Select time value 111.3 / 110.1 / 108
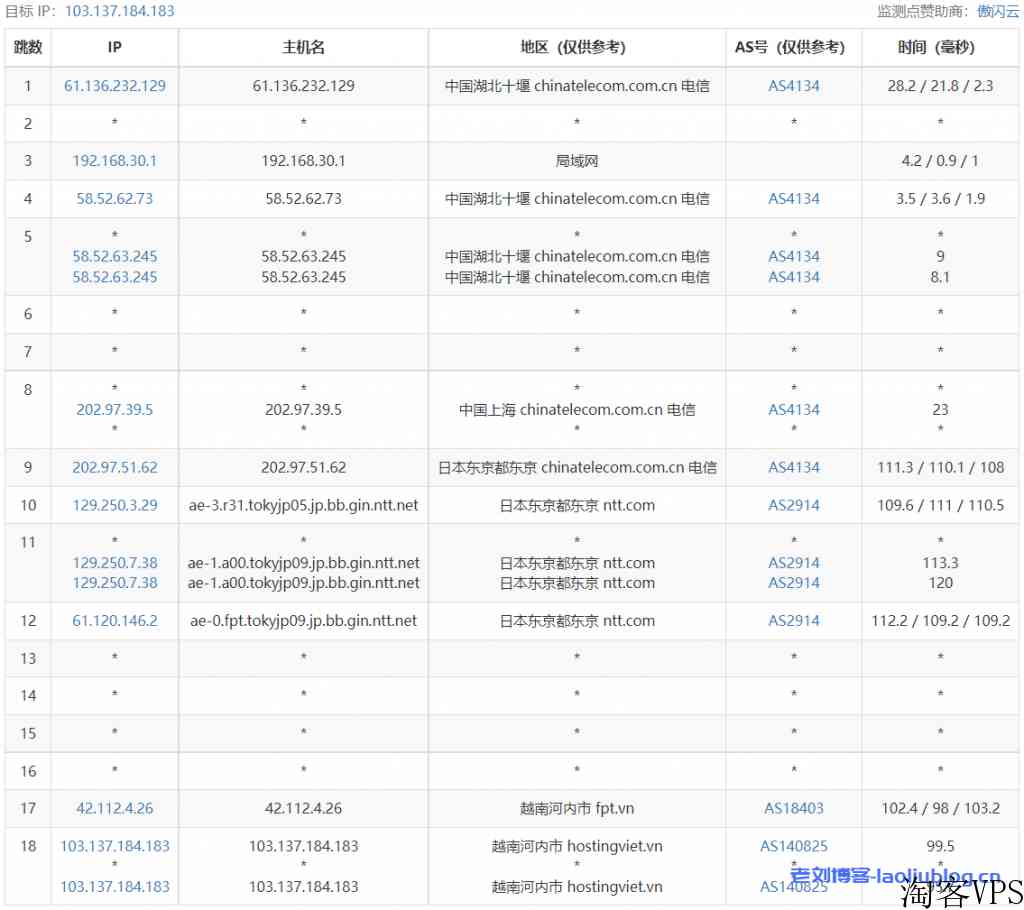The height and width of the screenshot is (910, 1024). (940, 467)
